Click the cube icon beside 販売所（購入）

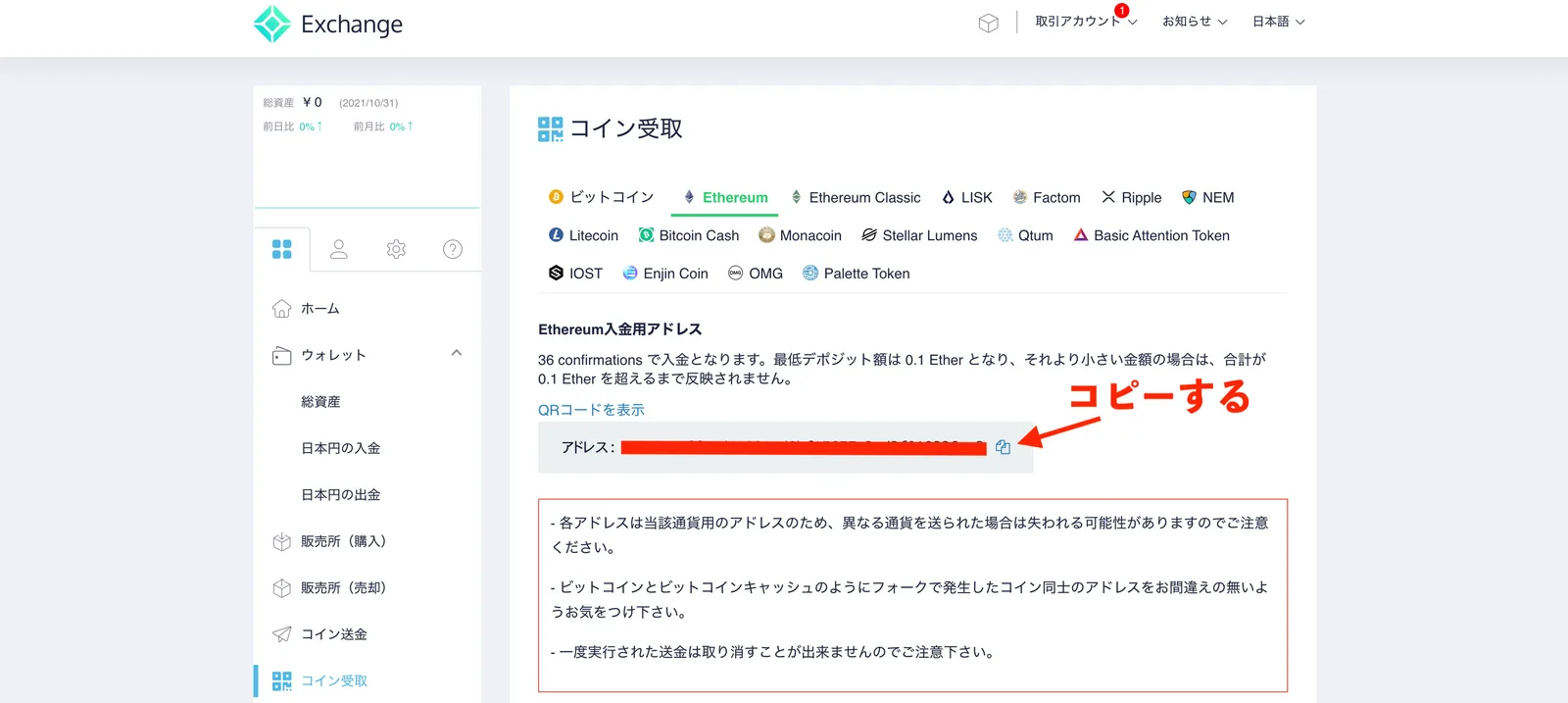click(x=281, y=541)
